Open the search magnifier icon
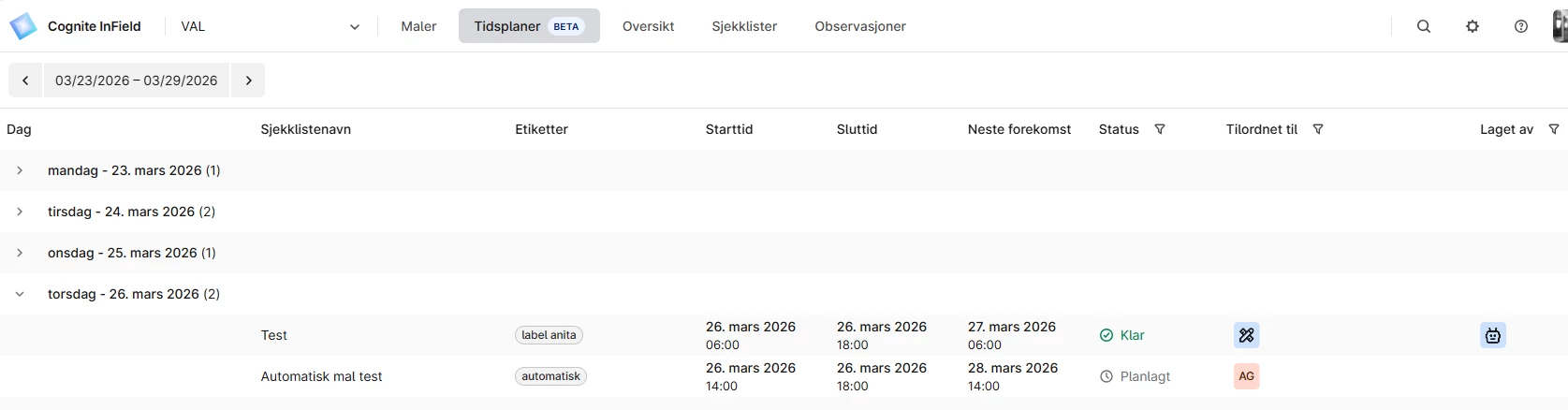Viewport: 1568px width, 410px height. click(1423, 26)
